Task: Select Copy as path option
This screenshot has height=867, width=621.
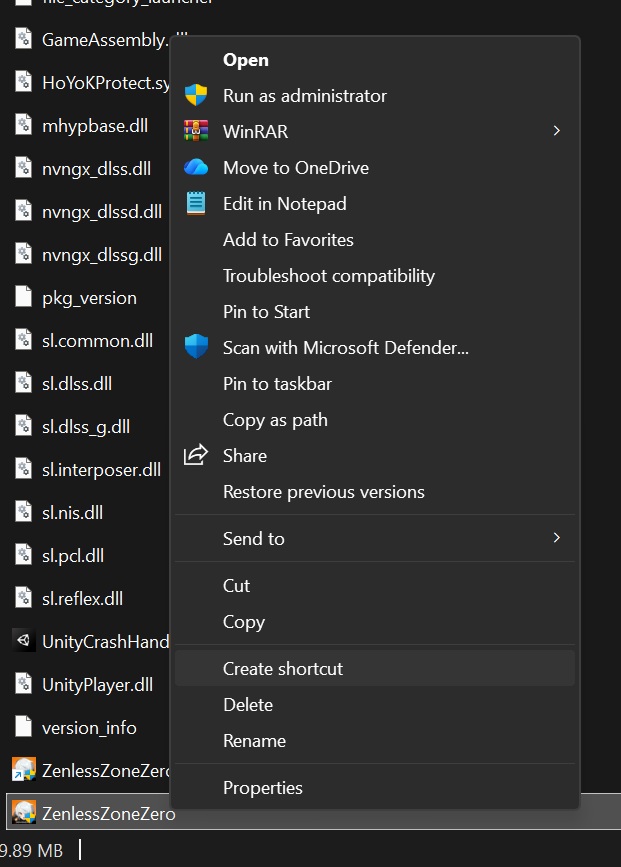Action: (275, 420)
